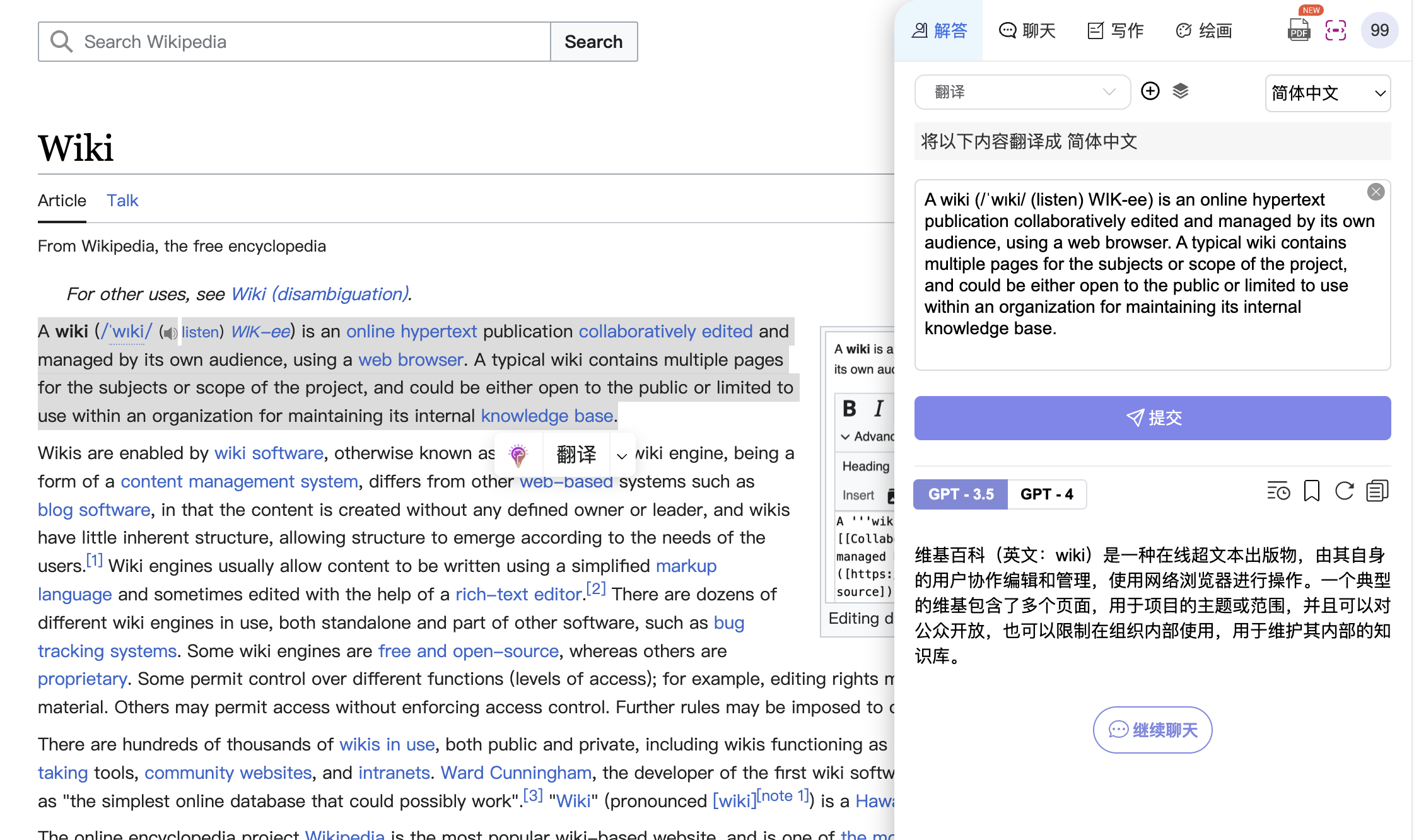Switch model to GPT - 4

click(1046, 494)
